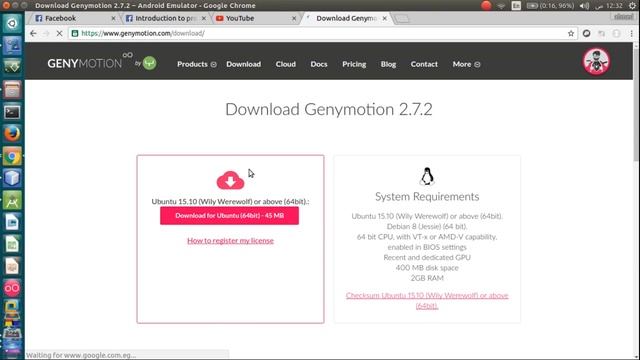The height and width of the screenshot is (360, 640).
Task: Switch to Google Chrome in the dock
Action: pos(12,156)
